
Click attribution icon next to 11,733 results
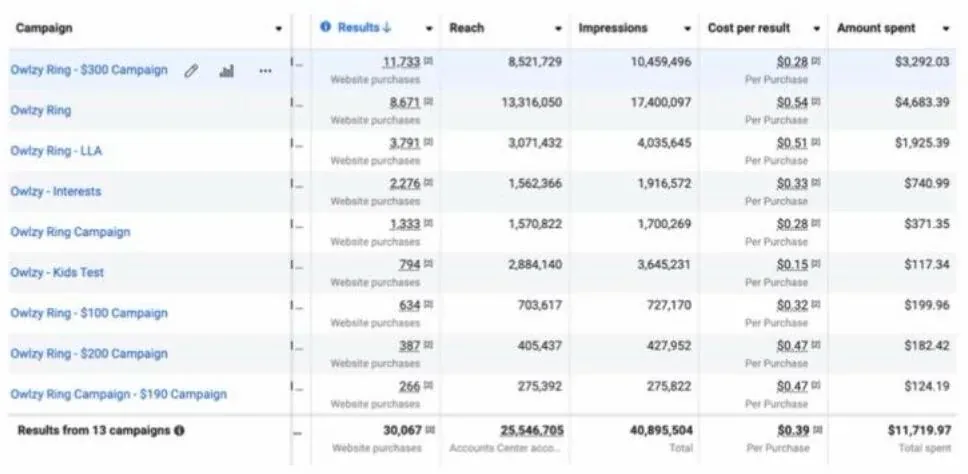click(x=428, y=62)
